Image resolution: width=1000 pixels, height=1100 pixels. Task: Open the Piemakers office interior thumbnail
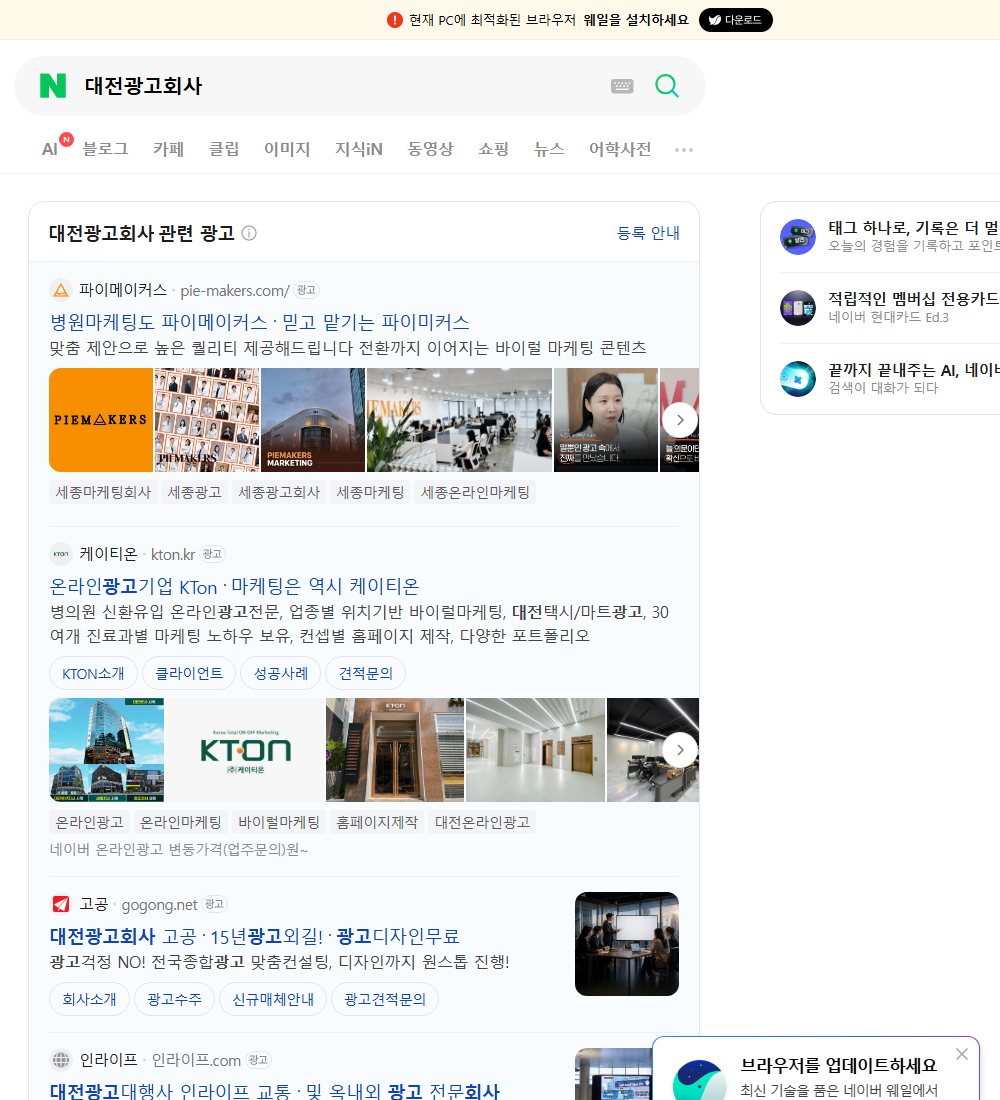pos(459,420)
